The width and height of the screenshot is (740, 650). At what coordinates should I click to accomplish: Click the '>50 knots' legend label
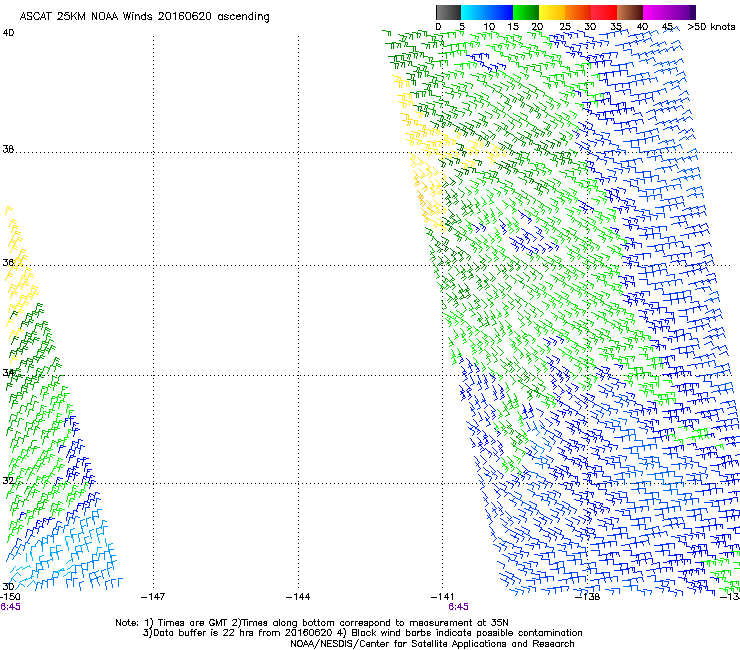[711, 27]
